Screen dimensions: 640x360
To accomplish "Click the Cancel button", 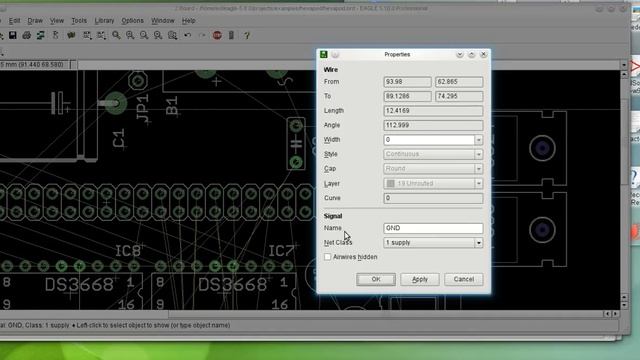I will [x=464, y=279].
